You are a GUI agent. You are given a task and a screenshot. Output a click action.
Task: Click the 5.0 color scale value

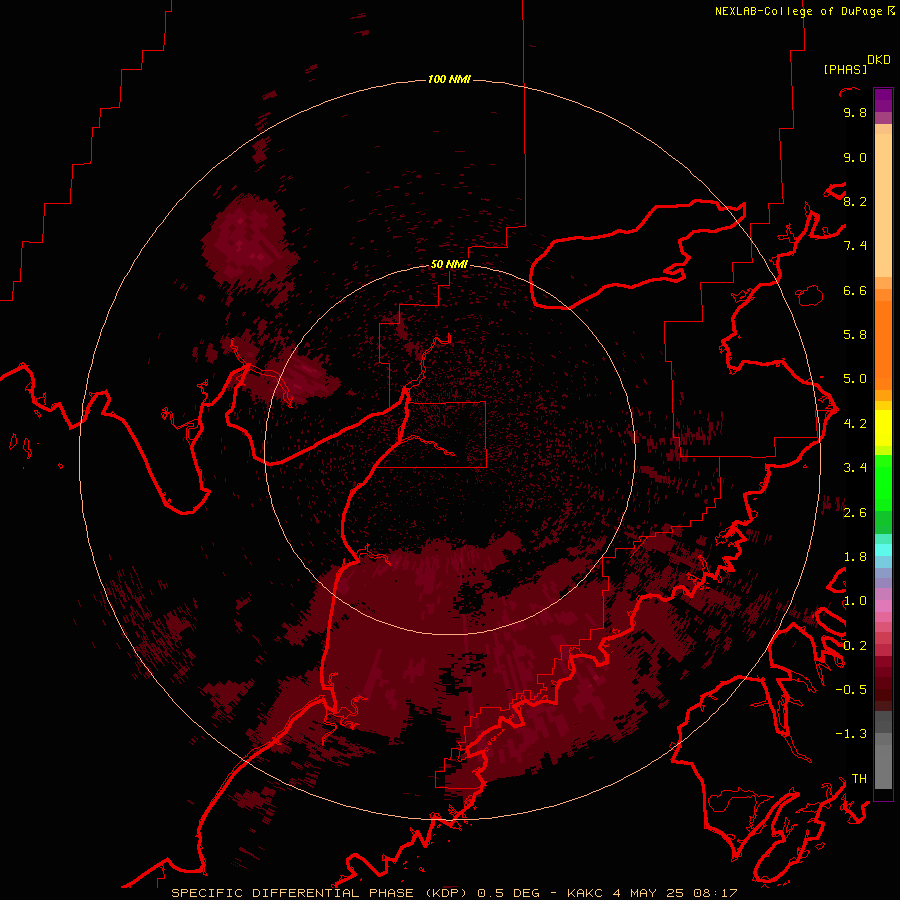pos(855,379)
